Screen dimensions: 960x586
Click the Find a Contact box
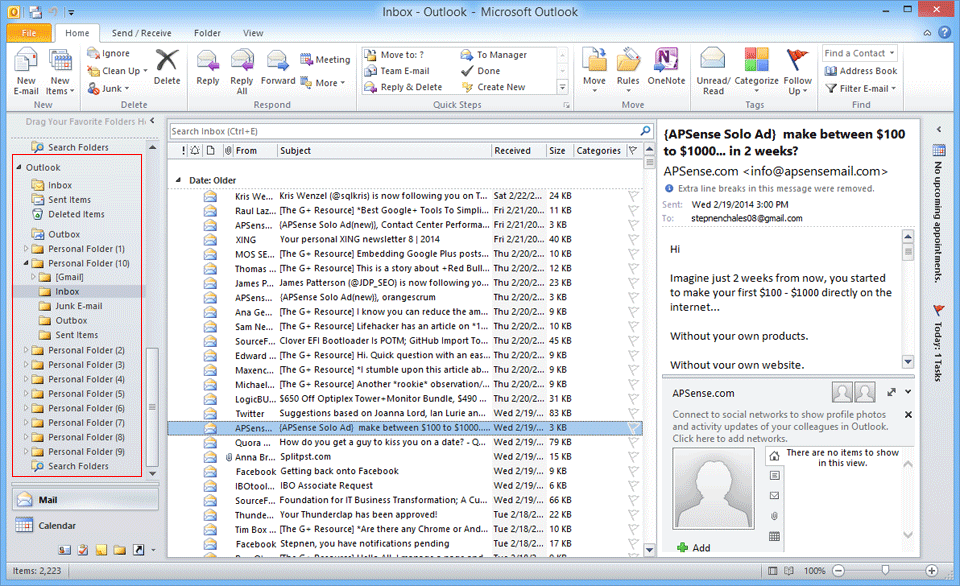859,53
